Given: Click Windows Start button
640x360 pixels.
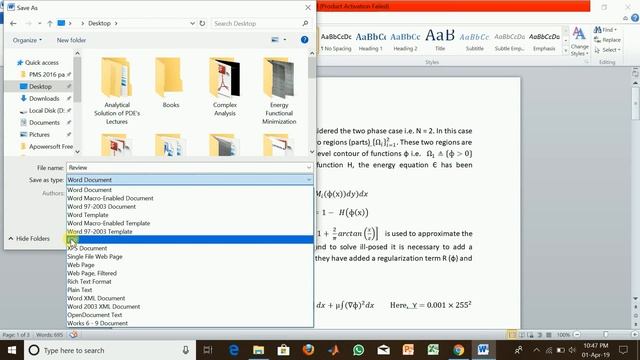Looking at the screenshot, I should point(11,350).
